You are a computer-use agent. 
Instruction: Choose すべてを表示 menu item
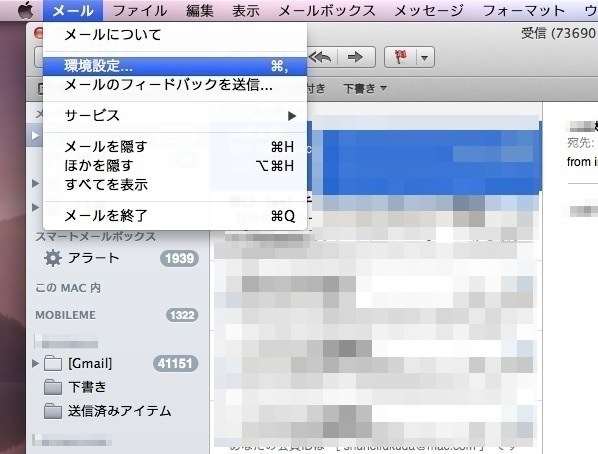pyautogui.click(x=175, y=185)
